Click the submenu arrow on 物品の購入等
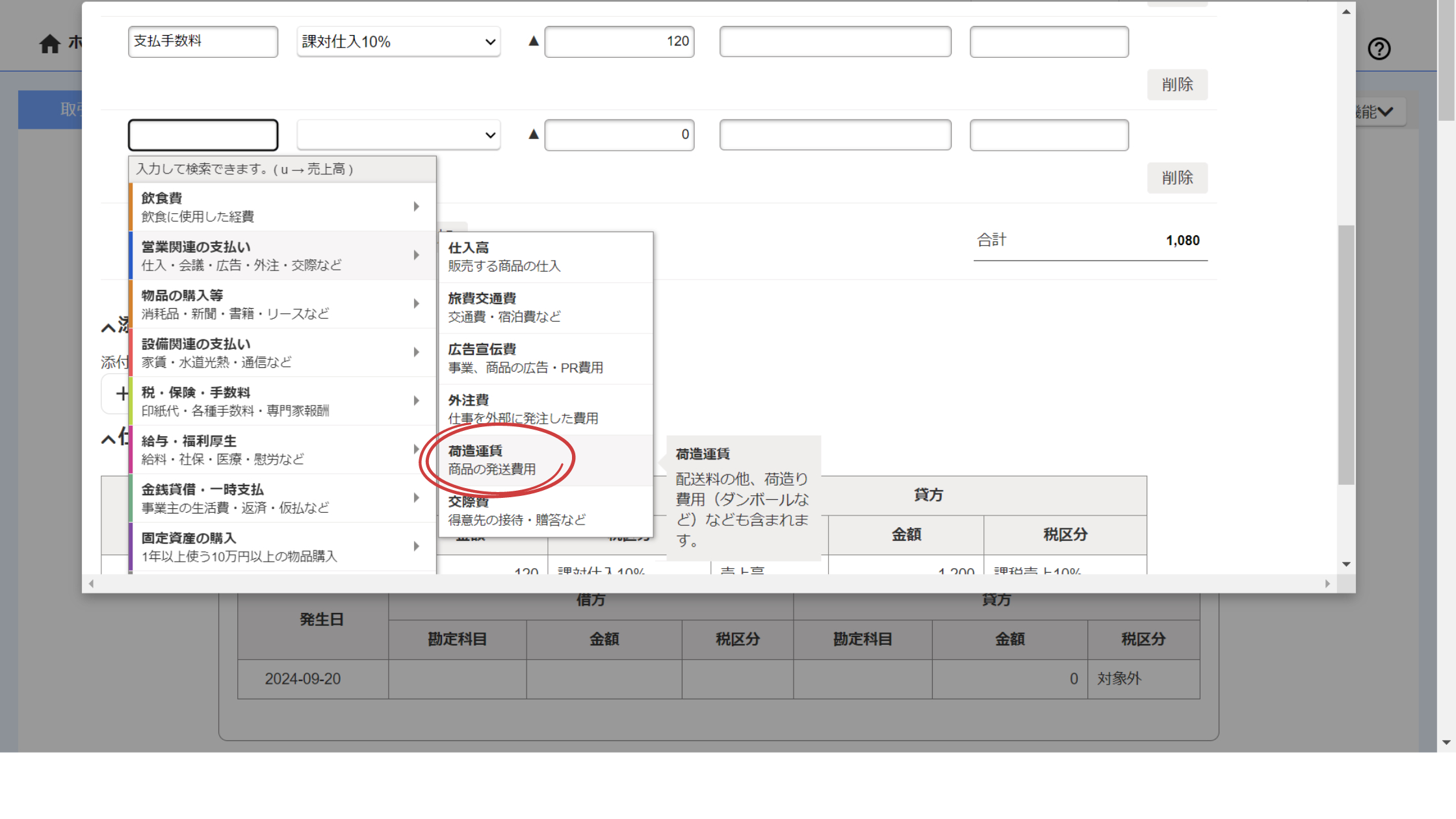Viewport: 1456px width, 819px height. [x=416, y=304]
